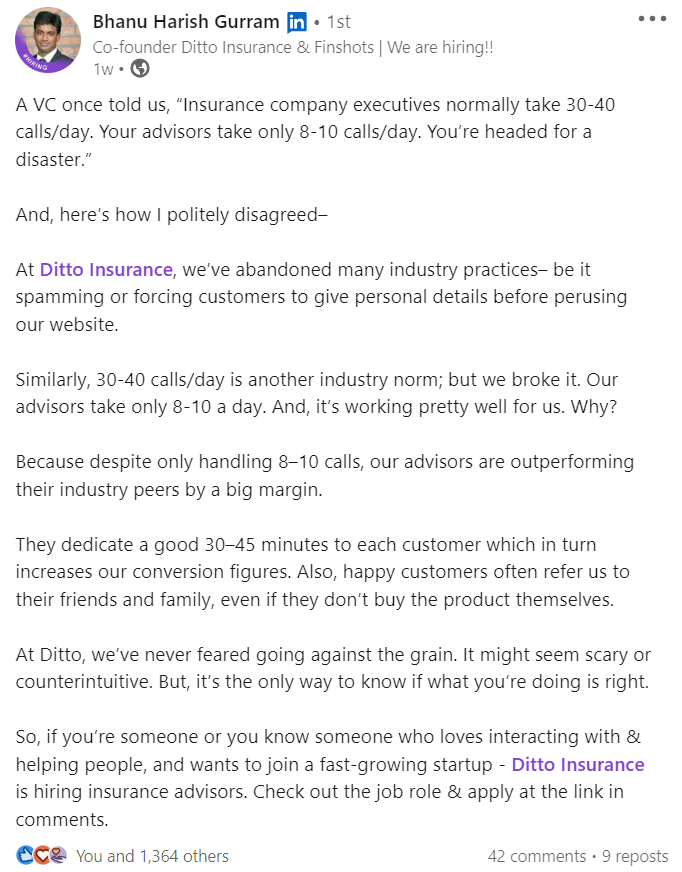Click the globe public visibility icon
This screenshot has width=682, height=872.
pos(140,69)
